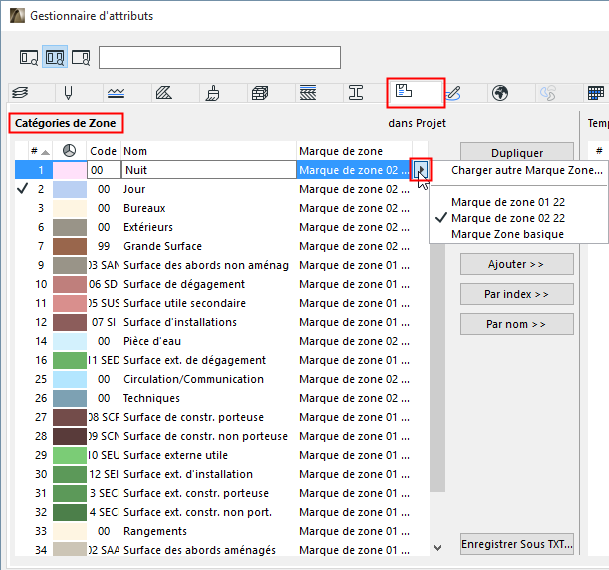Click Enregistrer Sous TXT... button
The width and height of the screenshot is (609, 570).
pos(517,544)
